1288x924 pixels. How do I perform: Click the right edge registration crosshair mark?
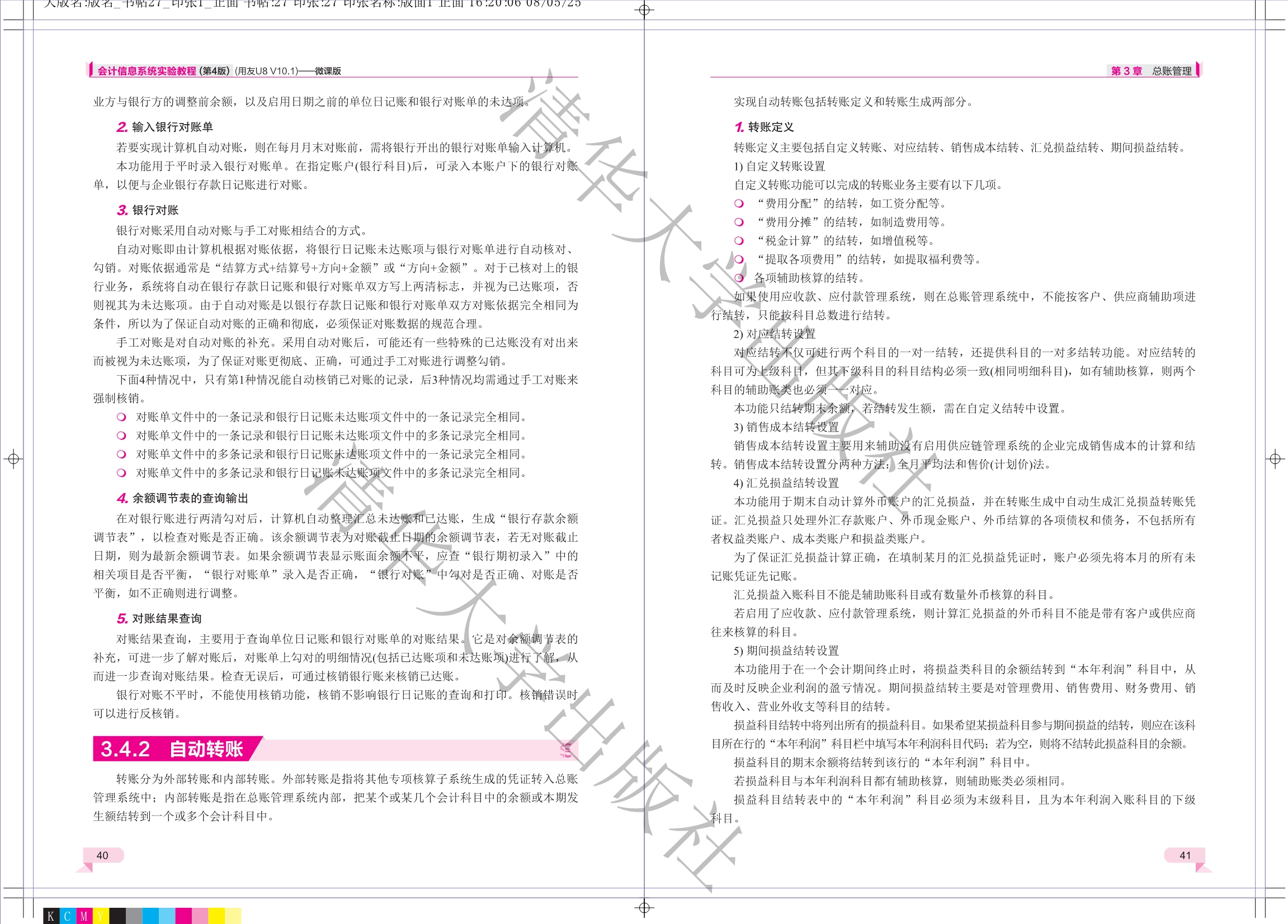pos(1275,458)
